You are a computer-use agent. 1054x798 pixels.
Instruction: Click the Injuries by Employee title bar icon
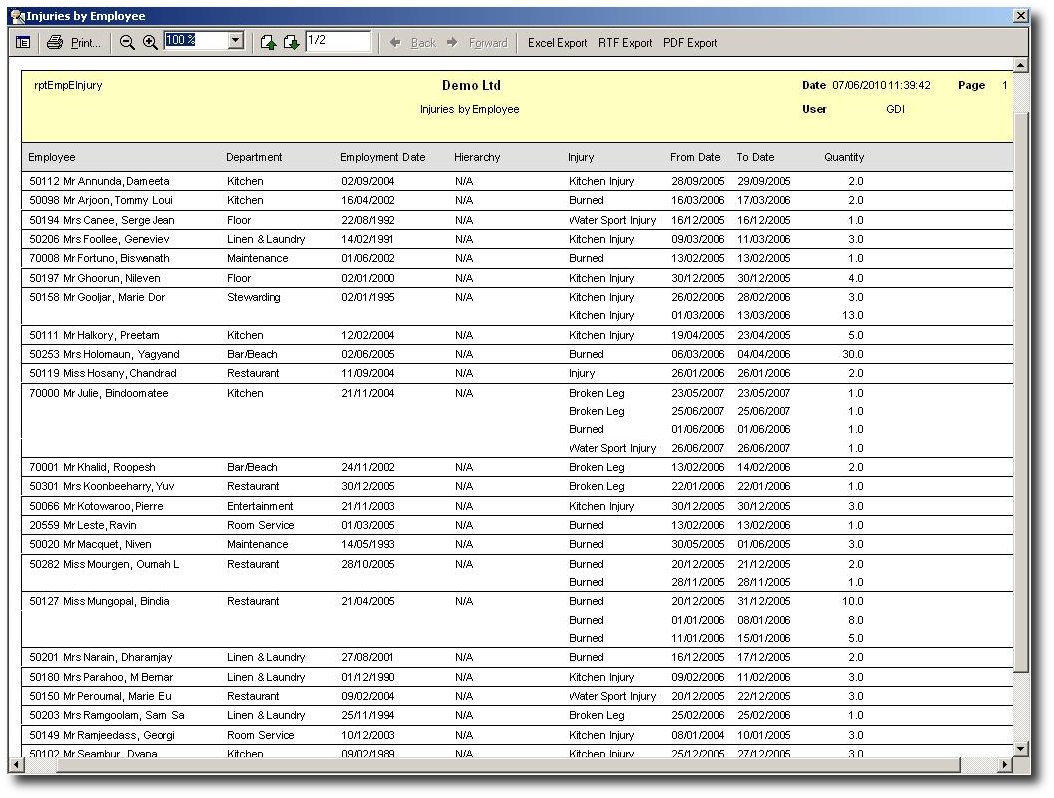17,16
